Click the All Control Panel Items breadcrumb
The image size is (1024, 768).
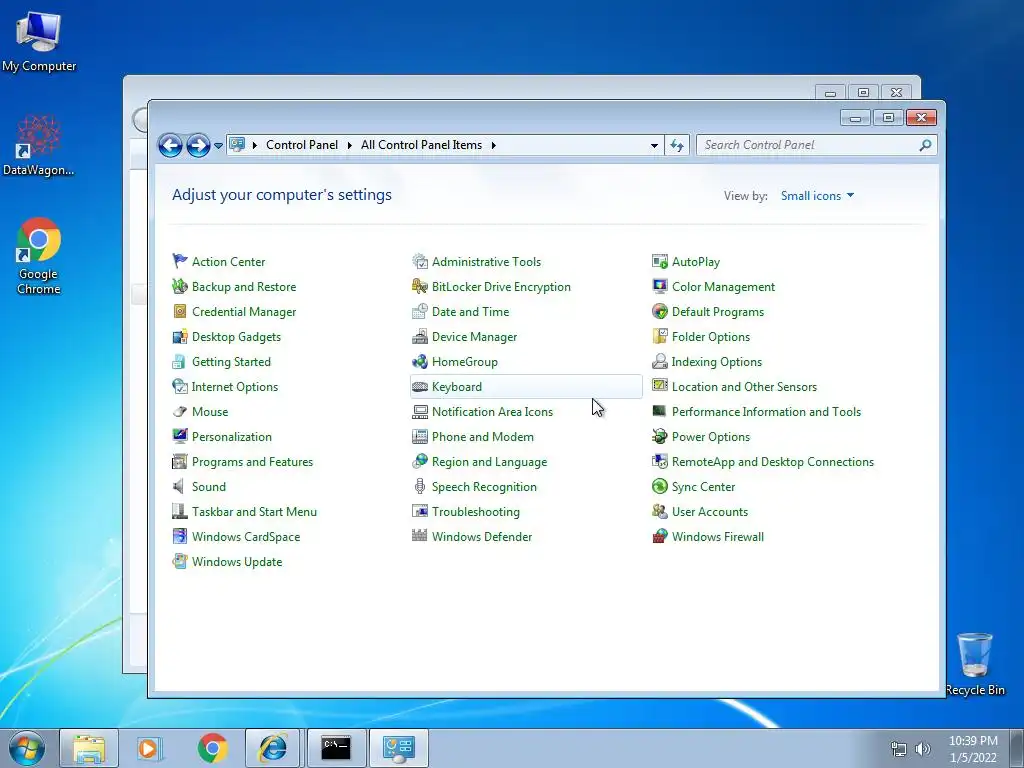click(421, 145)
